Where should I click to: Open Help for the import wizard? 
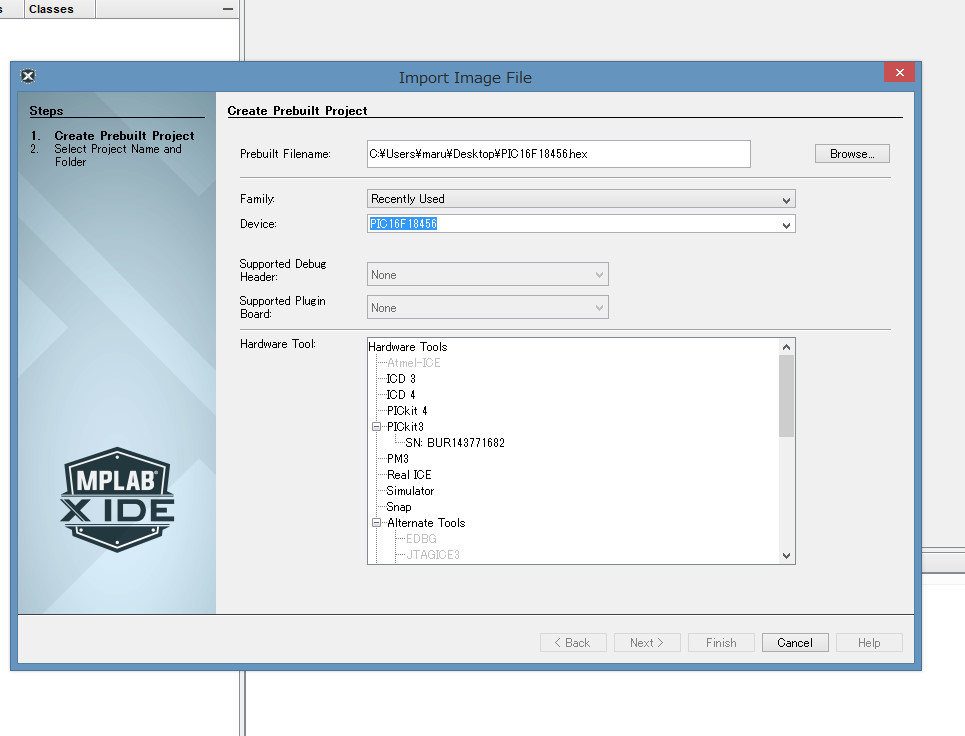click(869, 642)
